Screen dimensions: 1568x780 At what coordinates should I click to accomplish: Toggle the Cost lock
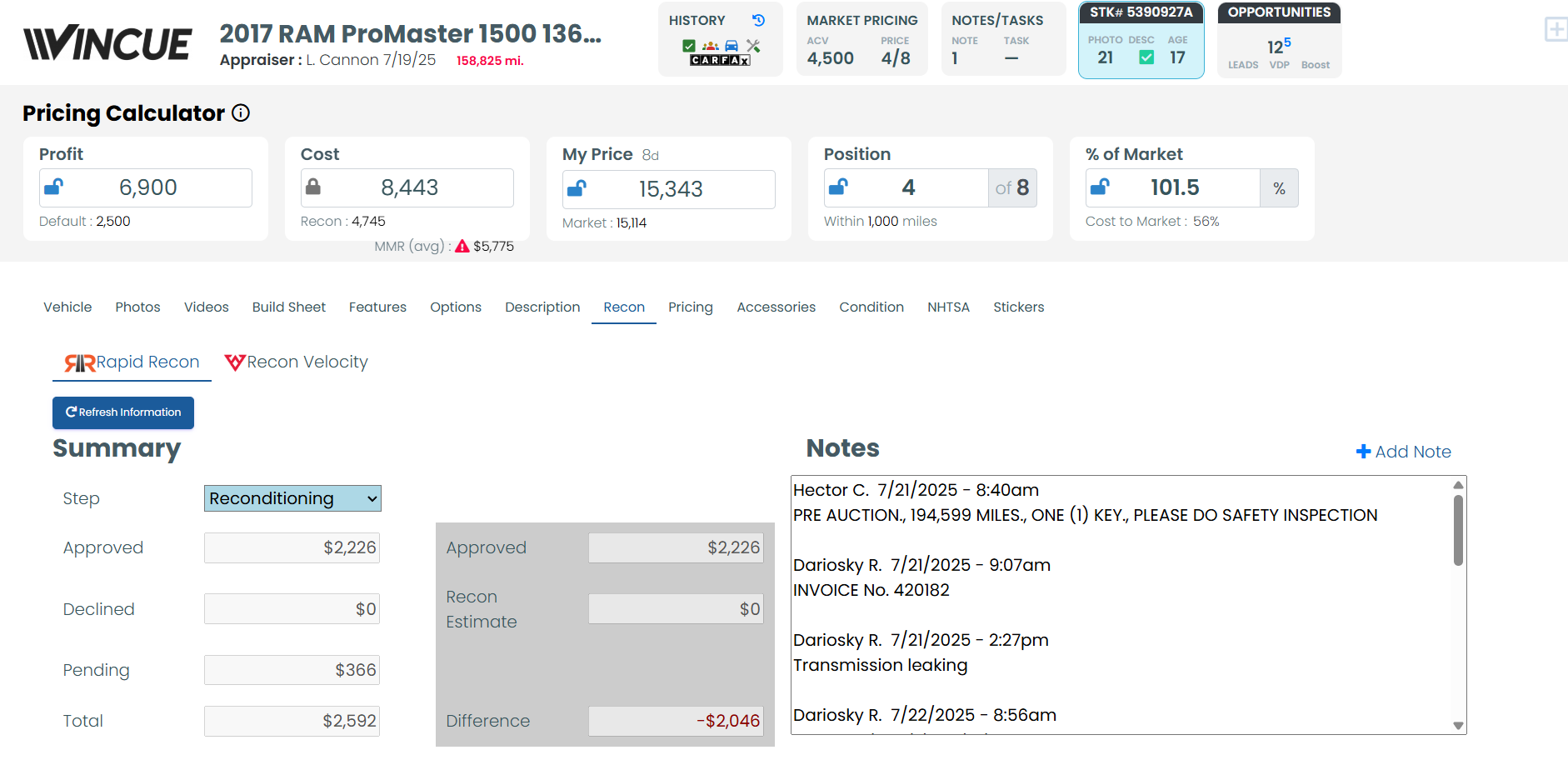pos(313,187)
